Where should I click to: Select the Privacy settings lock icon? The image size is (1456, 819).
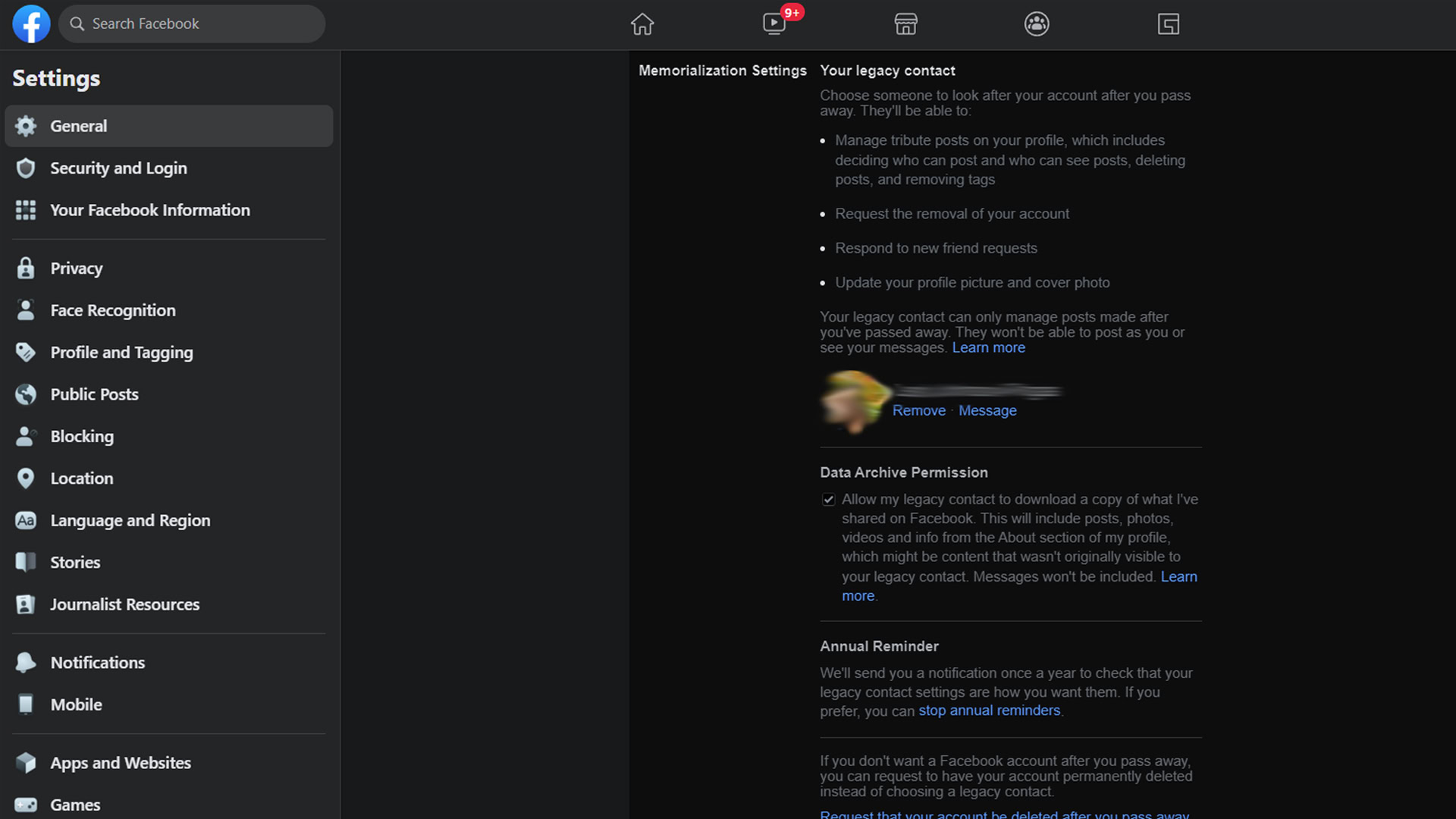click(x=26, y=267)
